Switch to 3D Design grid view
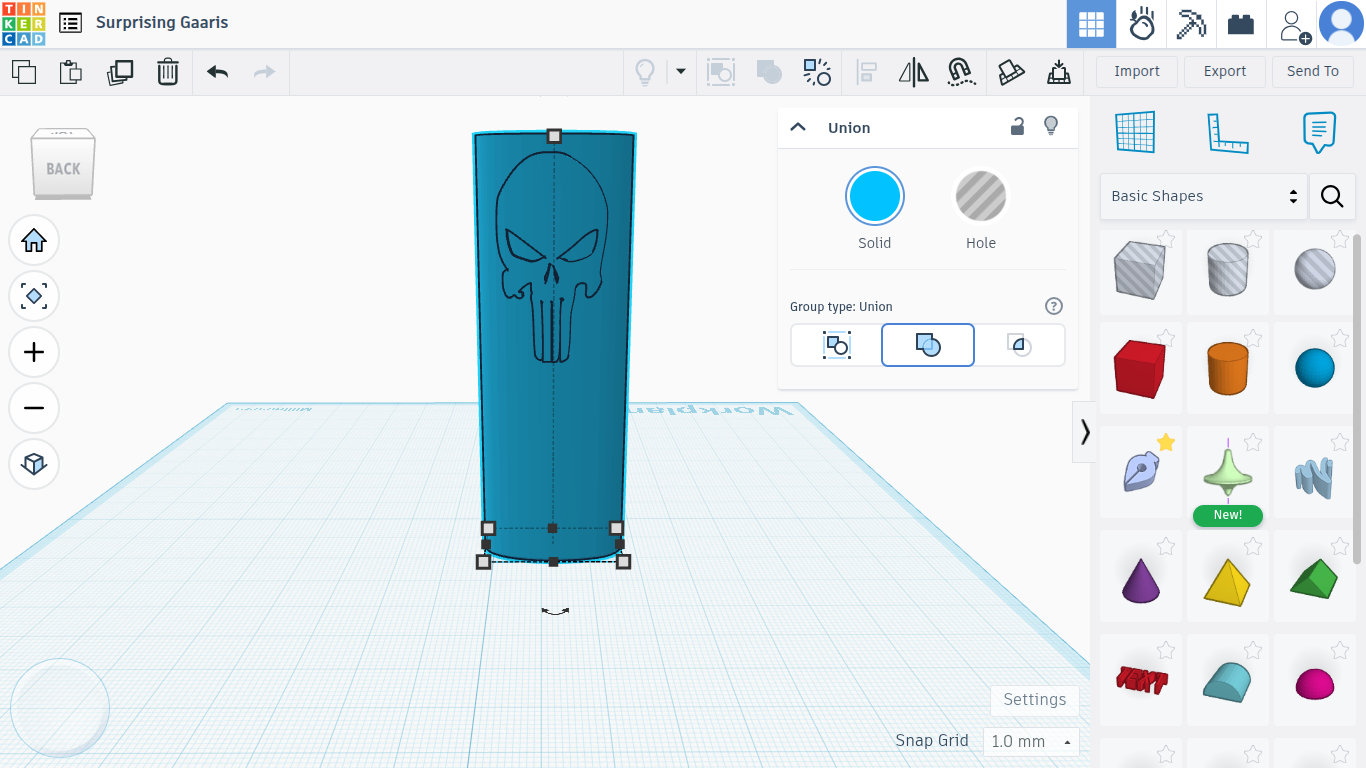This screenshot has height=768, width=1366. (1091, 24)
